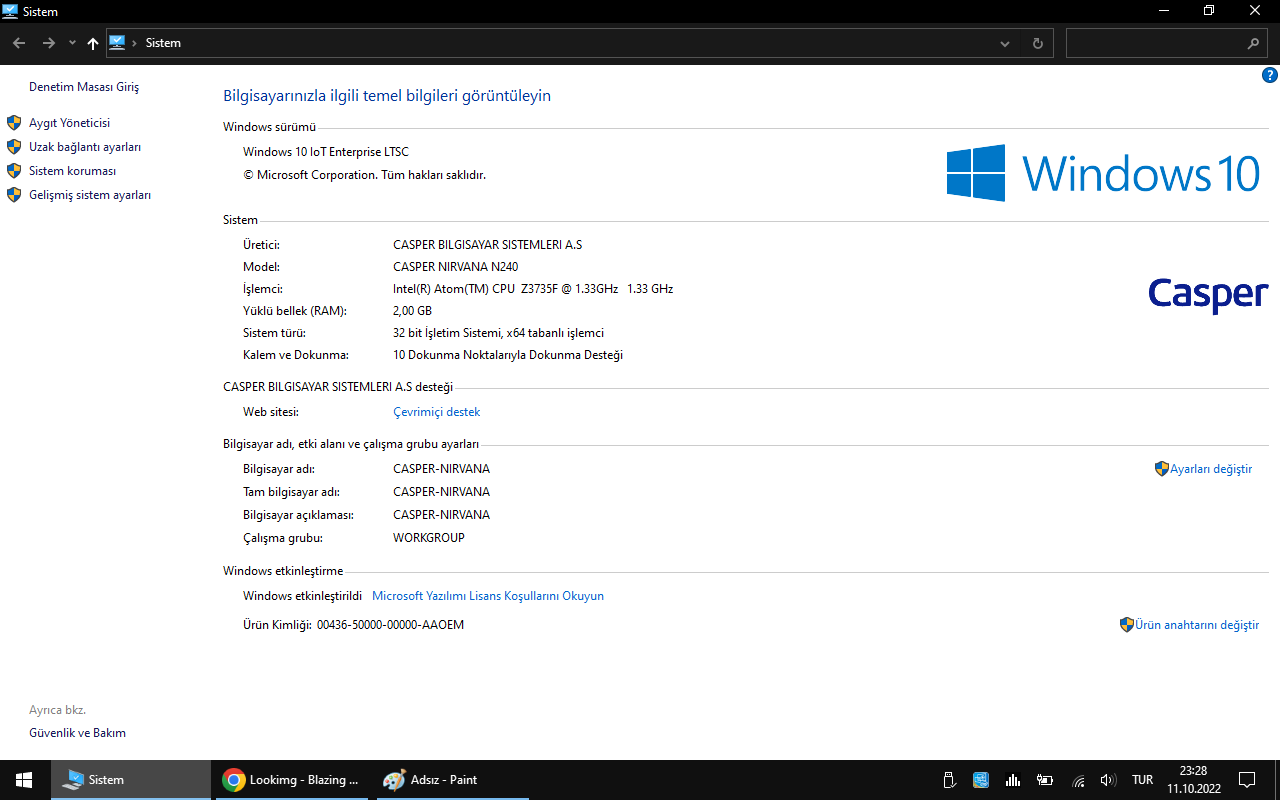
Task: Click Ürün anahtarını değiştir
Action: coord(1197,625)
